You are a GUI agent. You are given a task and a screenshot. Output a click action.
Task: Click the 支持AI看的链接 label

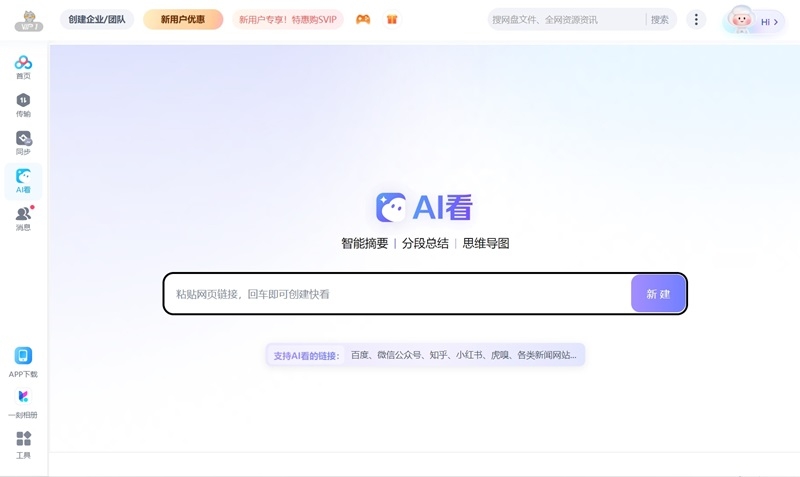(x=306, y=356)
